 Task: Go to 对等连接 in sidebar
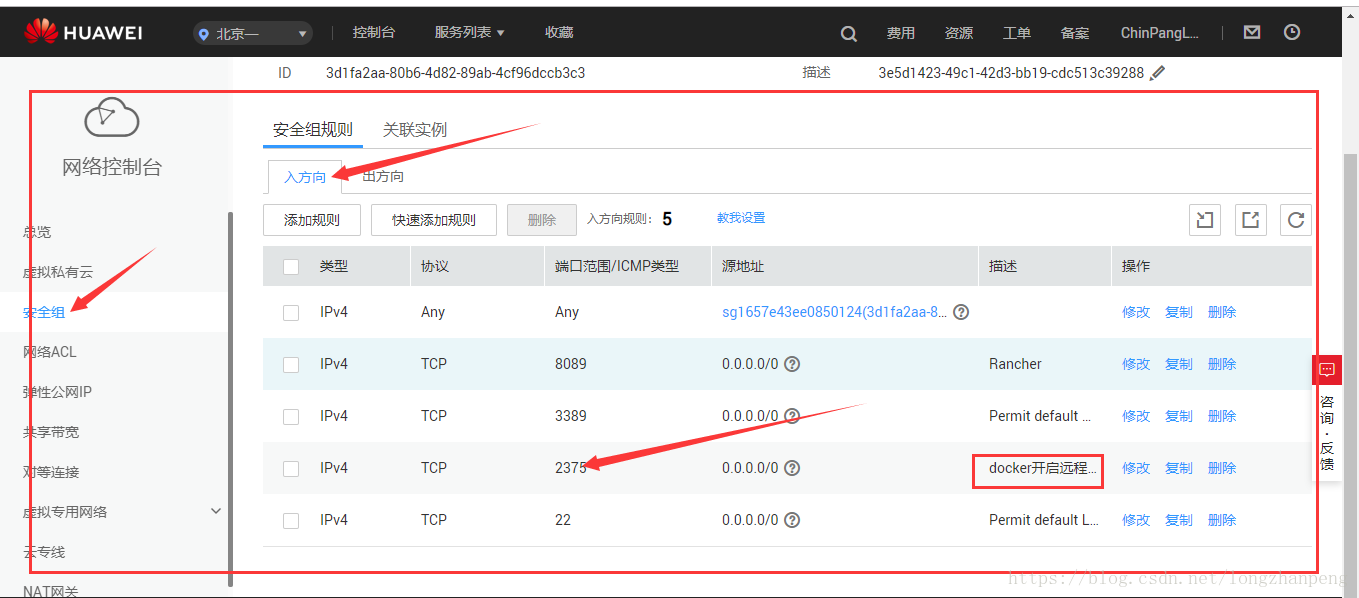coord(51,472)
